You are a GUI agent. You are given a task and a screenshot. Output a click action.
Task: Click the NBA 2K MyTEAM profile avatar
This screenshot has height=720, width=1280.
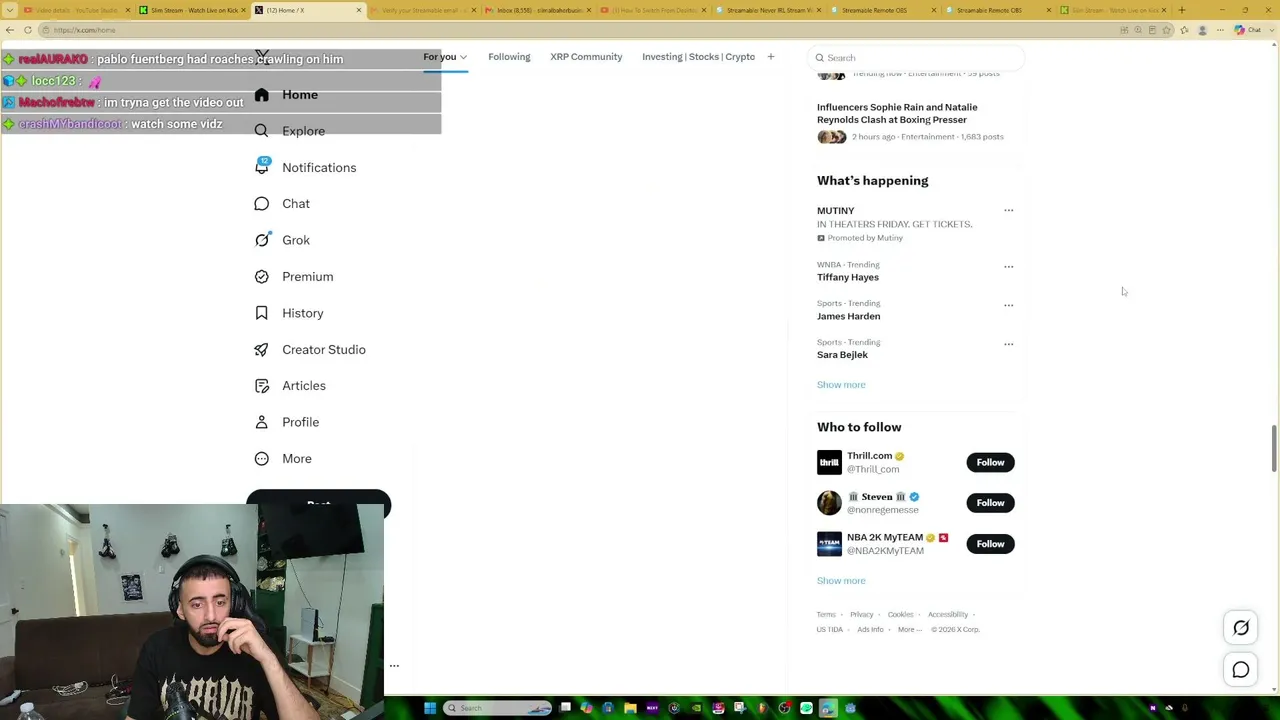pos(829,544)
